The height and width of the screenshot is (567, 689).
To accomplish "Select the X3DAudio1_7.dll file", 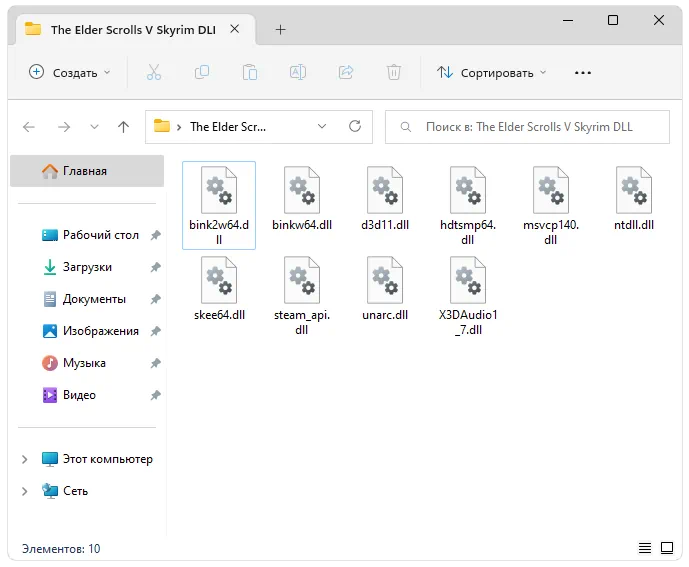I will tap(468, 296).
